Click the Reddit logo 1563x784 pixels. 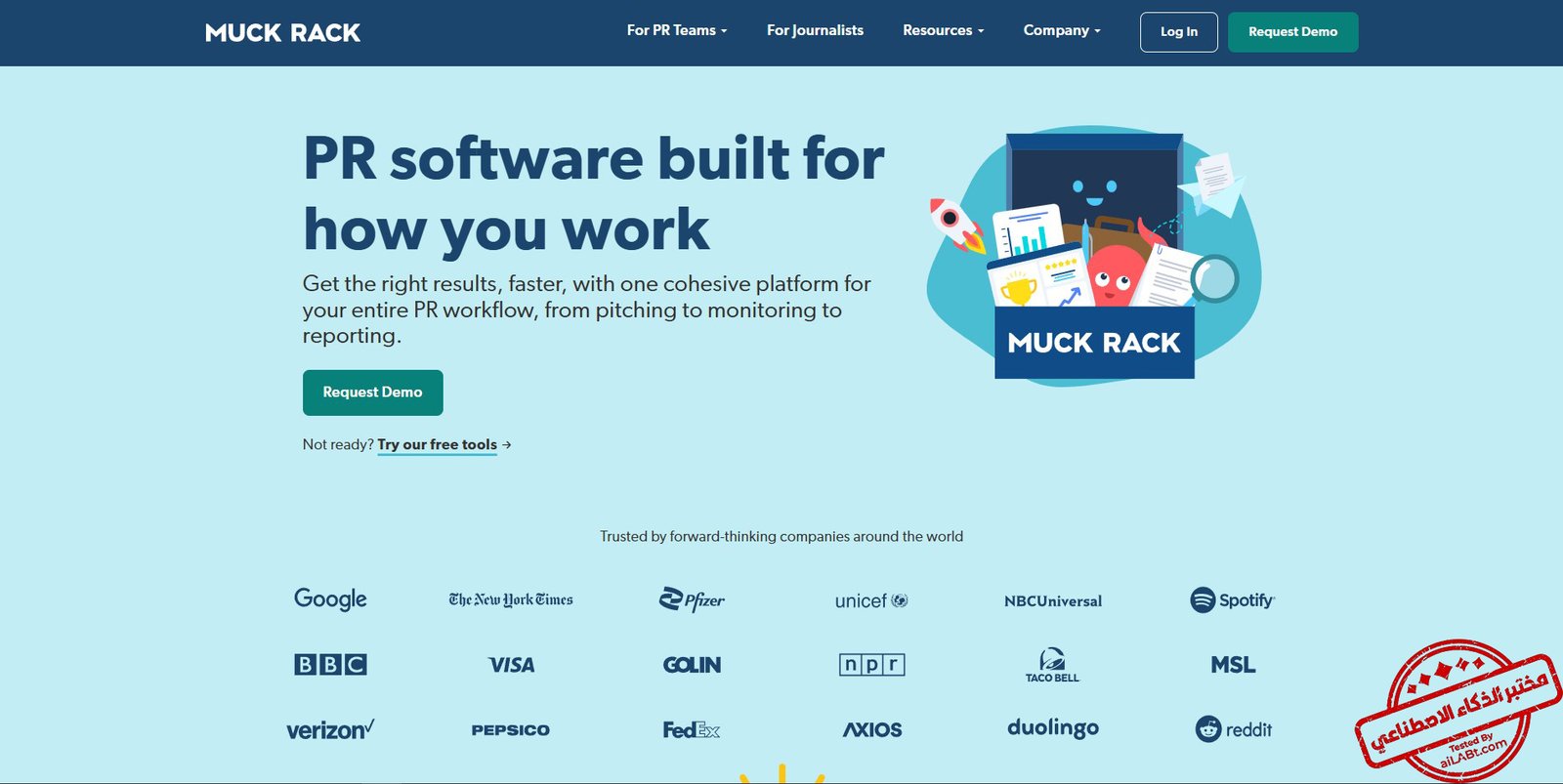(x=1234, y=729)
